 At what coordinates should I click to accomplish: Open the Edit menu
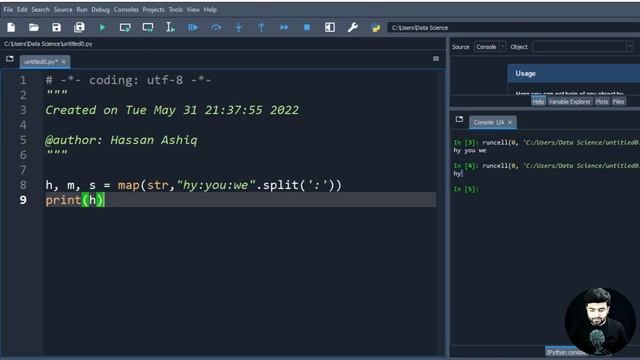pyautogui.click(x=22, y=9)
